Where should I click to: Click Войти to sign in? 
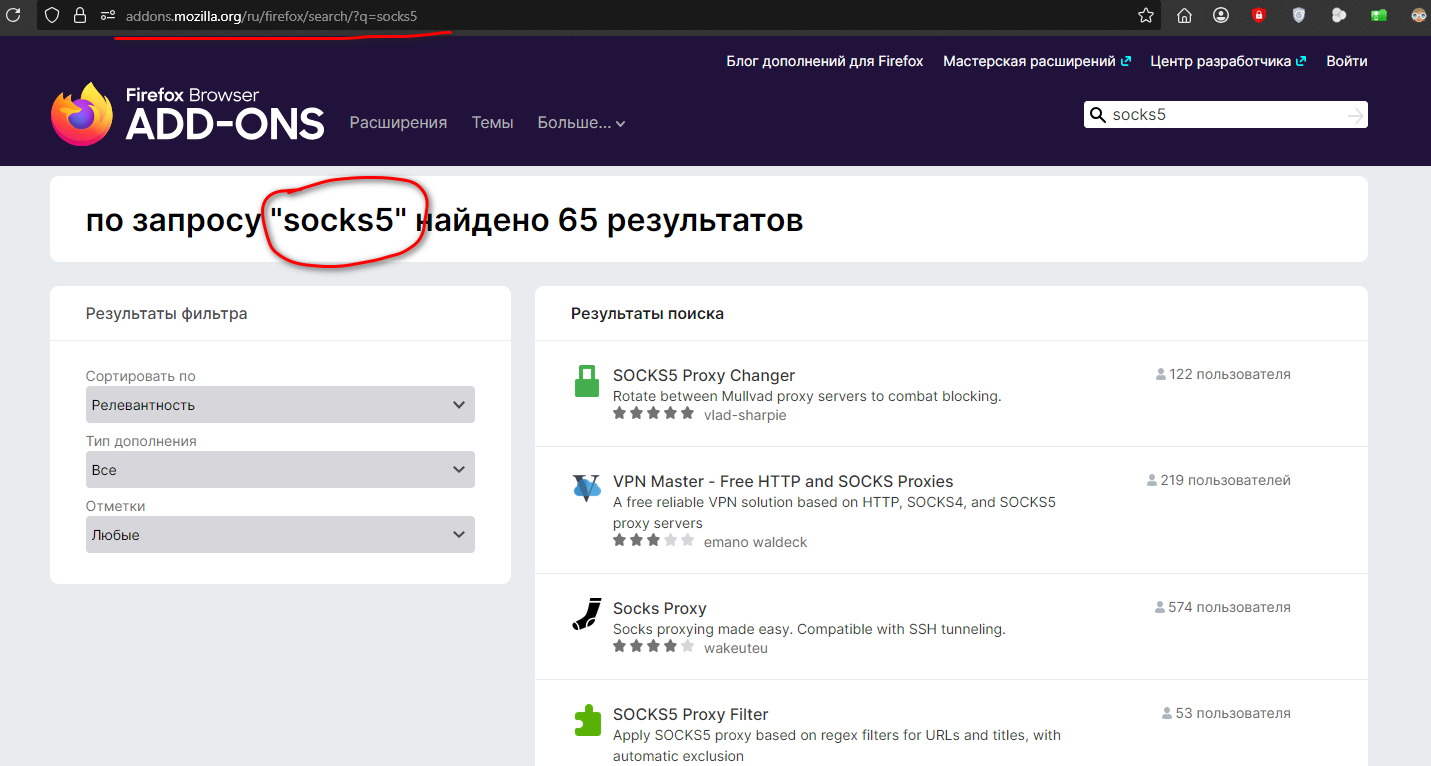[1347, 61]
